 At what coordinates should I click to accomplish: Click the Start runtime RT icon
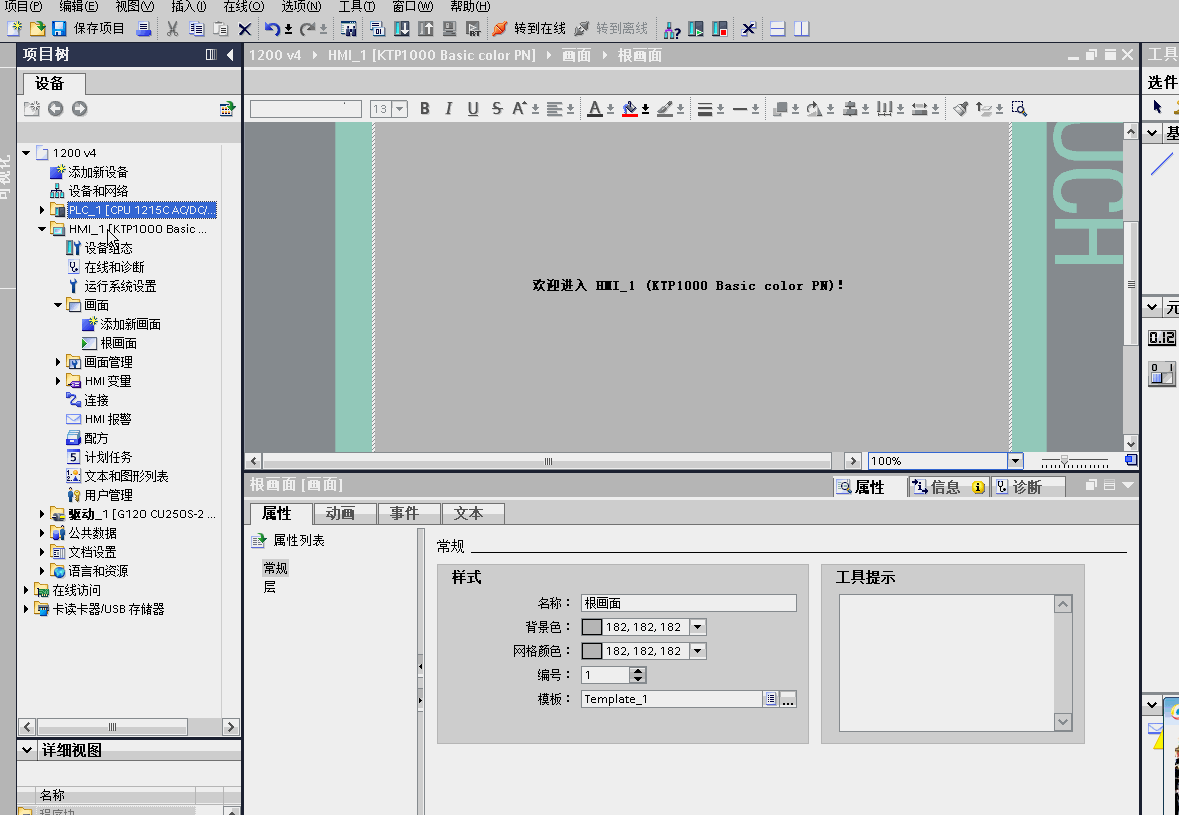click(x=473, y=29)
